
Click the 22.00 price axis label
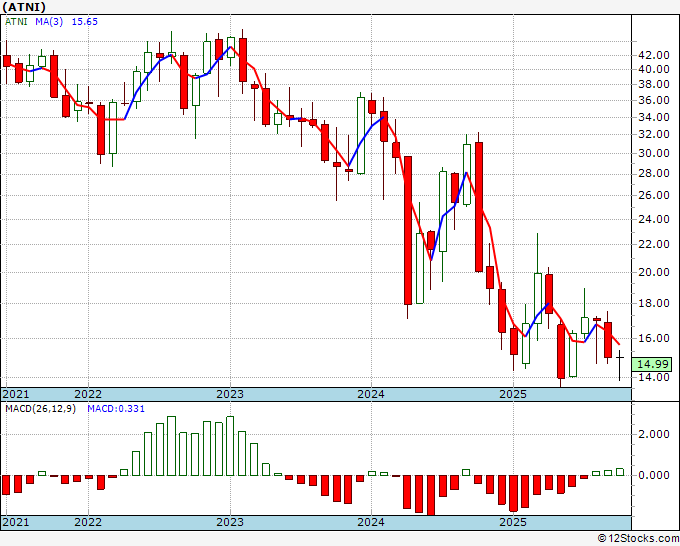[x=654, y=244]
